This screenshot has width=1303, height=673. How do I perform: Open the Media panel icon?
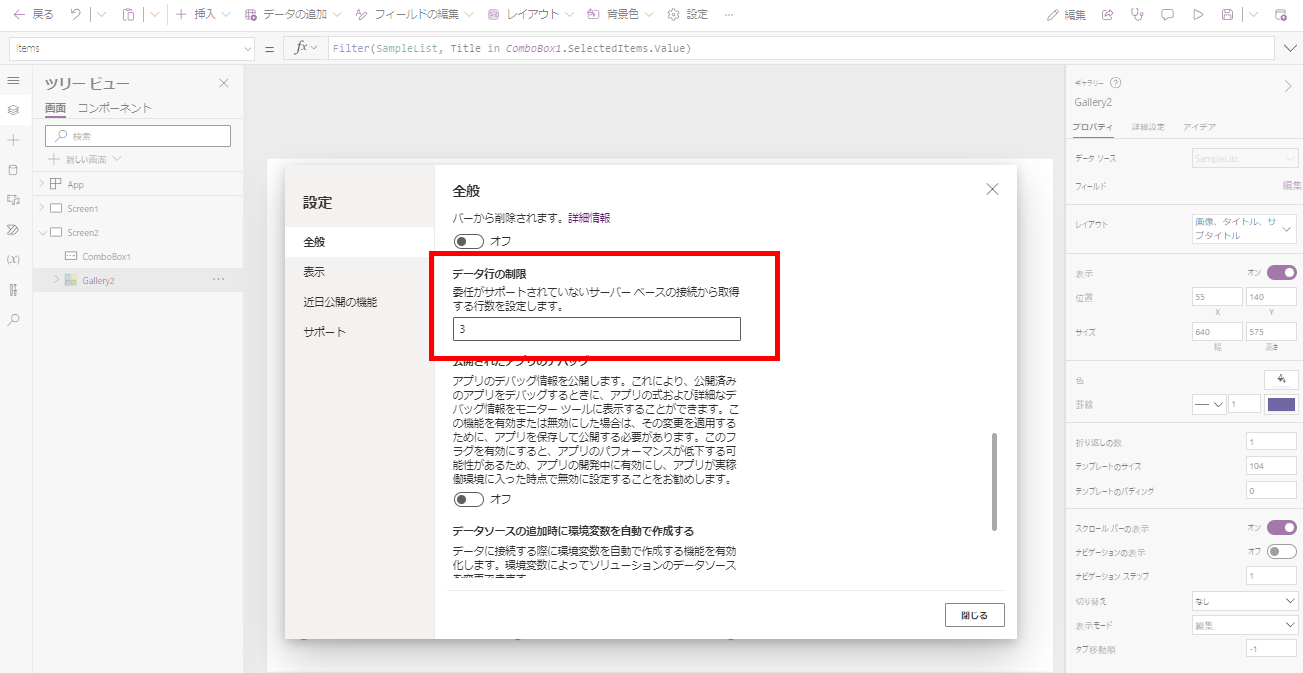14,200
